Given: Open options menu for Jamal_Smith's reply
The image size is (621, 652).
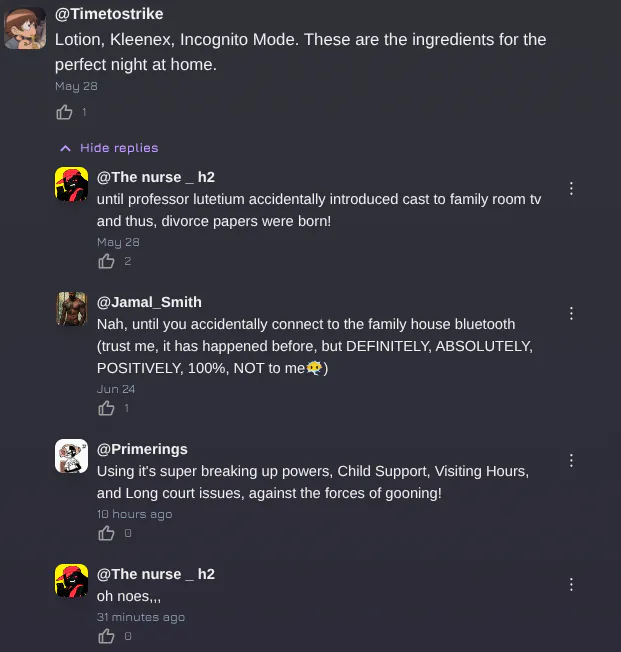Looking at the screenshot, I should click(x=571, y=313).
